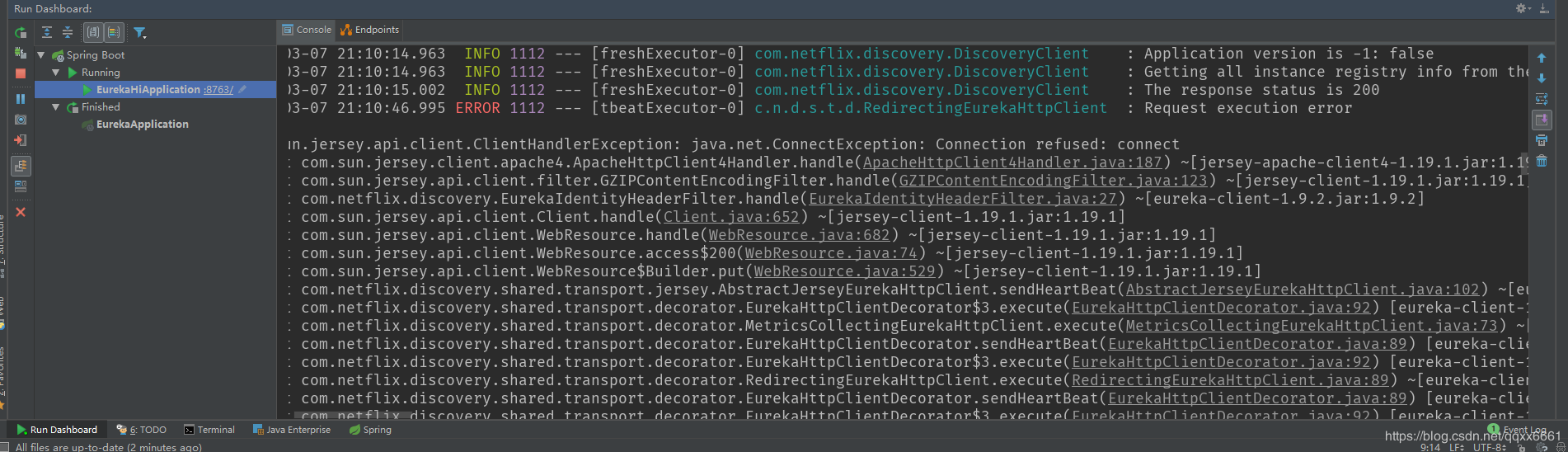Viewport: 1568px width, 452px height.
Task: Toggle the Show Configurations tree layout button
Action: point(21,166)
